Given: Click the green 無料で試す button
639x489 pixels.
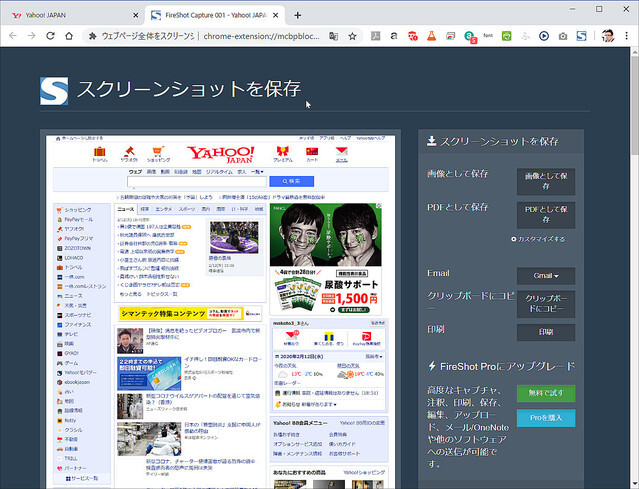Looking at the screenshot, I should pyautogui.click(x=545, y=391).
